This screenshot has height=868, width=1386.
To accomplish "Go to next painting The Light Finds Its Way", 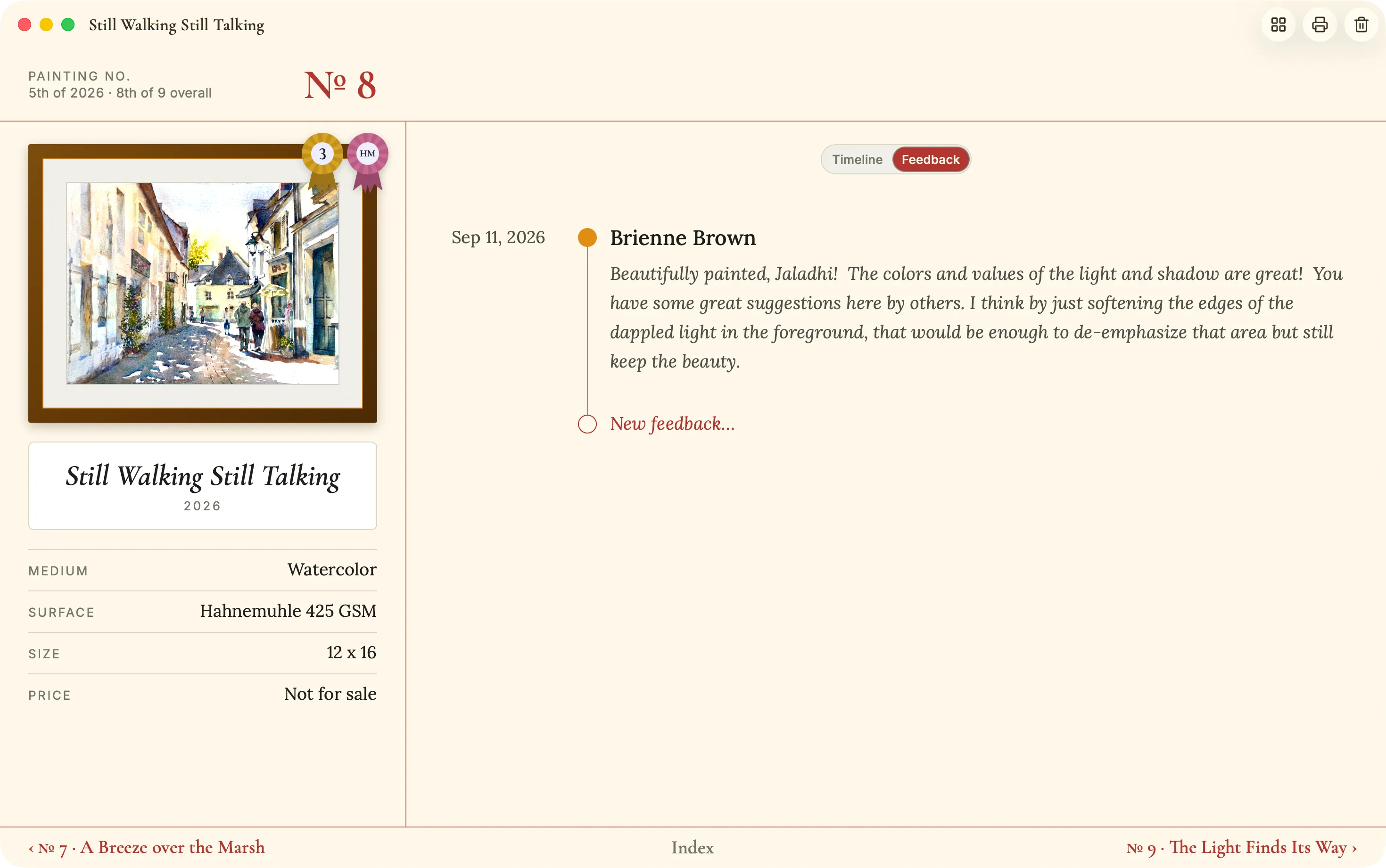I will pyautogui.click(x=1241, y=847).
